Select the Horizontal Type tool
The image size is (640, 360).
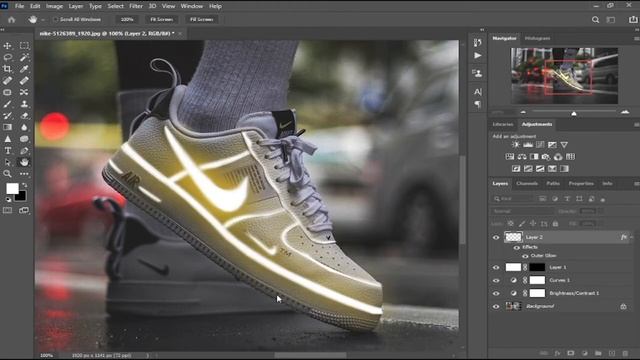7,151
